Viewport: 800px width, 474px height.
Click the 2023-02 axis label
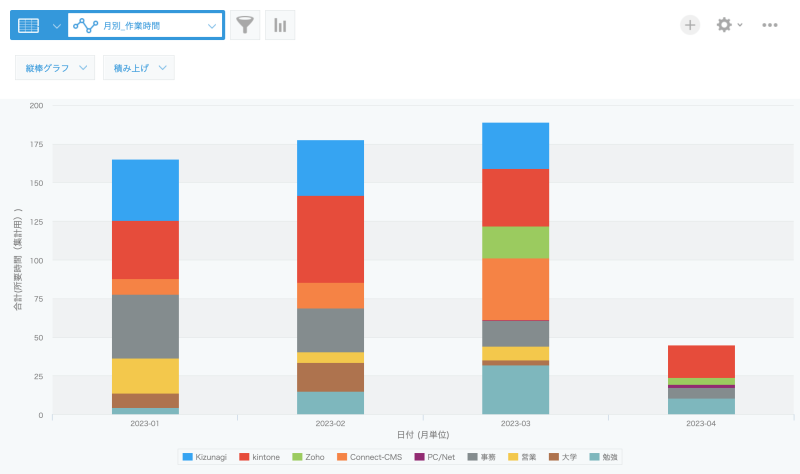click(331, 423)
